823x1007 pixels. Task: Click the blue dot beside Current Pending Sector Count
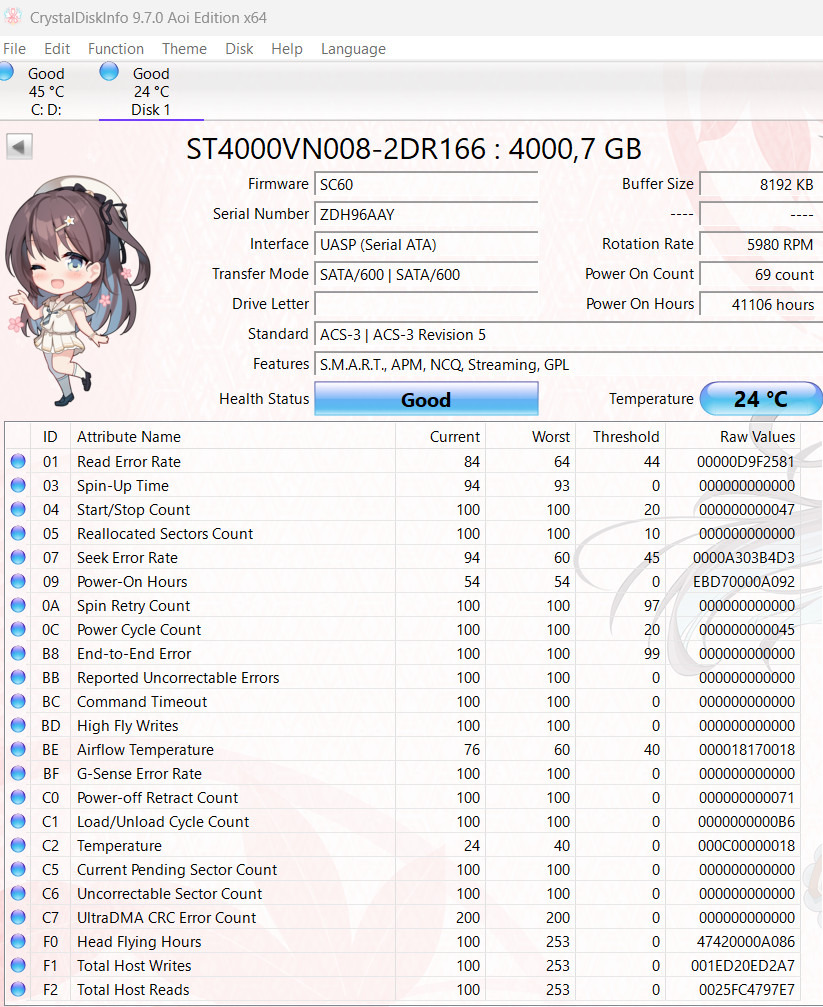point(17,869)
